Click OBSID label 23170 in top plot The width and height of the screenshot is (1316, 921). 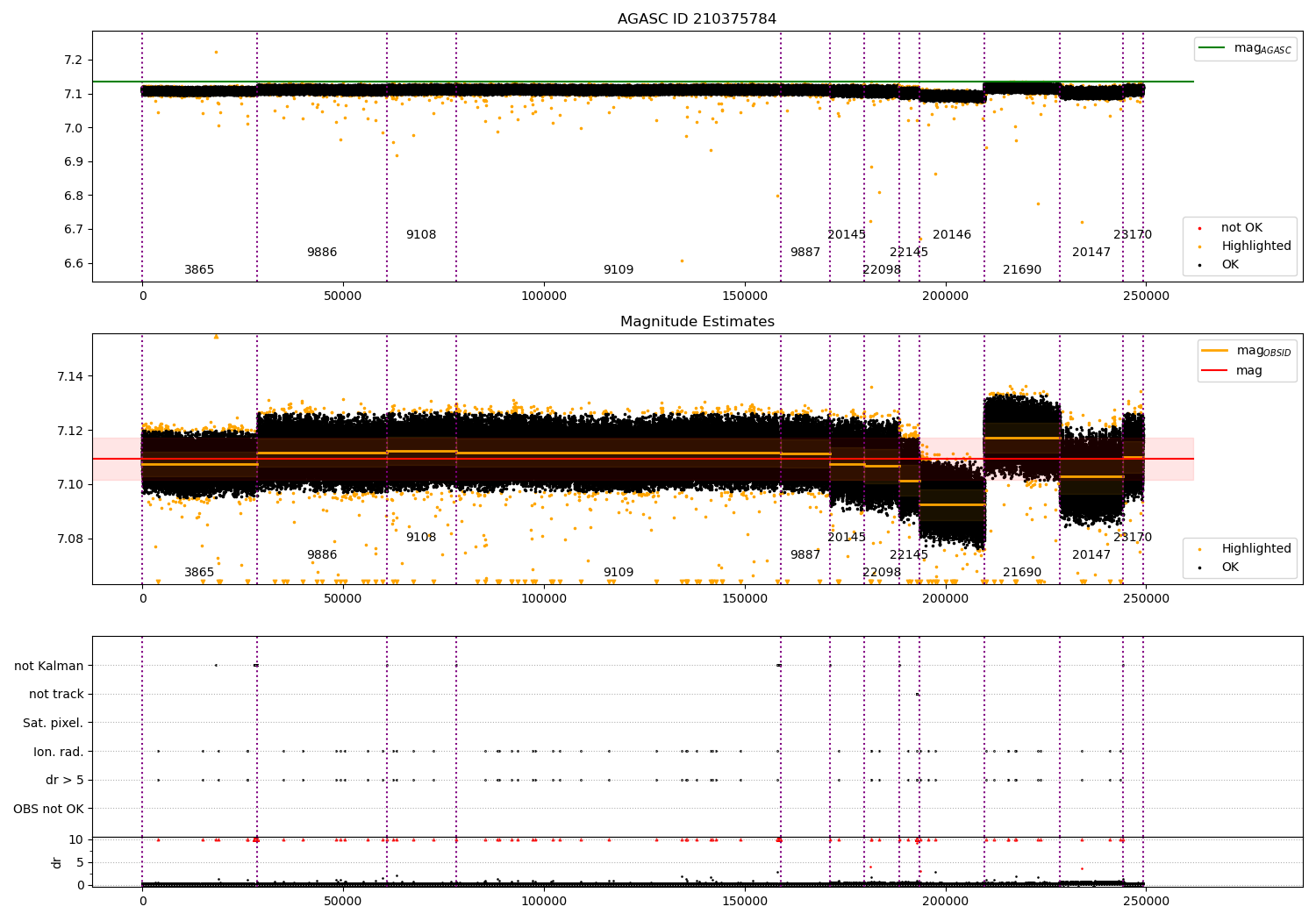click(1133, 235)
